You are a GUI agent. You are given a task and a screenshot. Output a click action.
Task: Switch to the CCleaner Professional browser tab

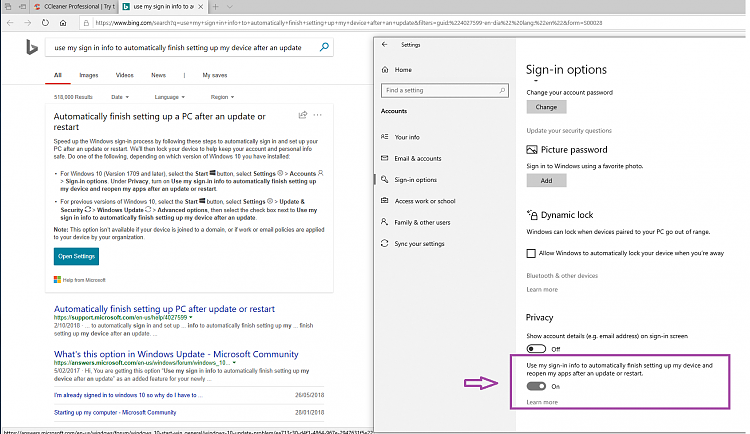click(74, 7)
